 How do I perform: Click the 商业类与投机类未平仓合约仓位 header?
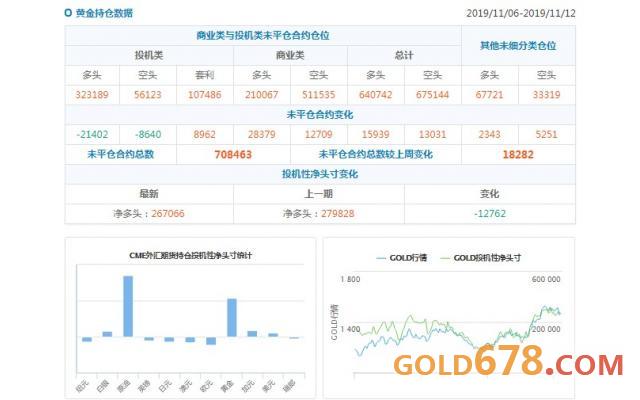point(263,36)
